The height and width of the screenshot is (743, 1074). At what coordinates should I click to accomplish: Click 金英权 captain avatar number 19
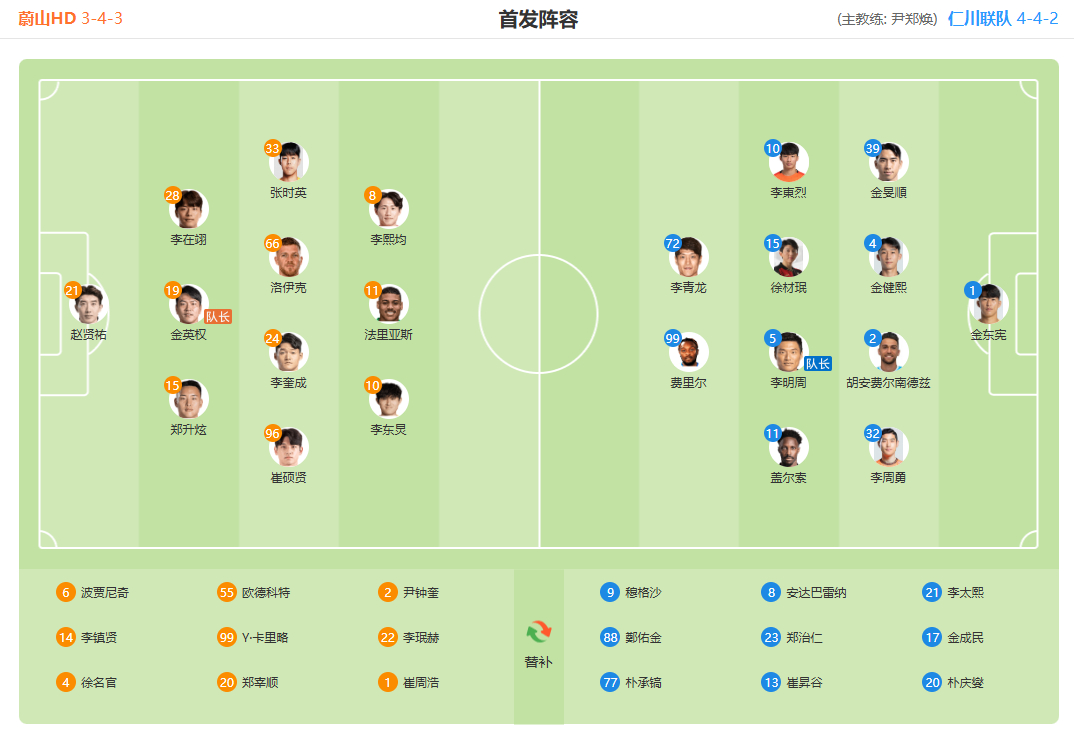(x=188, y=304)
